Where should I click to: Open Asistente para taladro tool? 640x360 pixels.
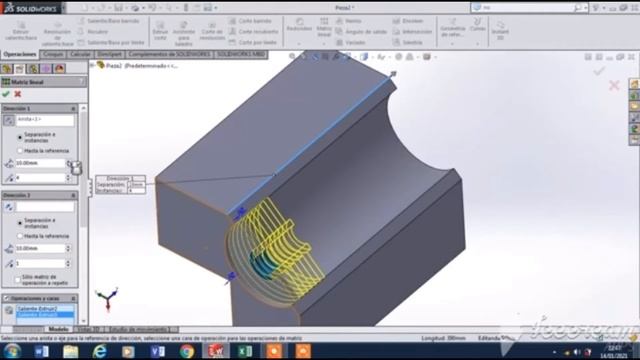(x=184, y=33)
